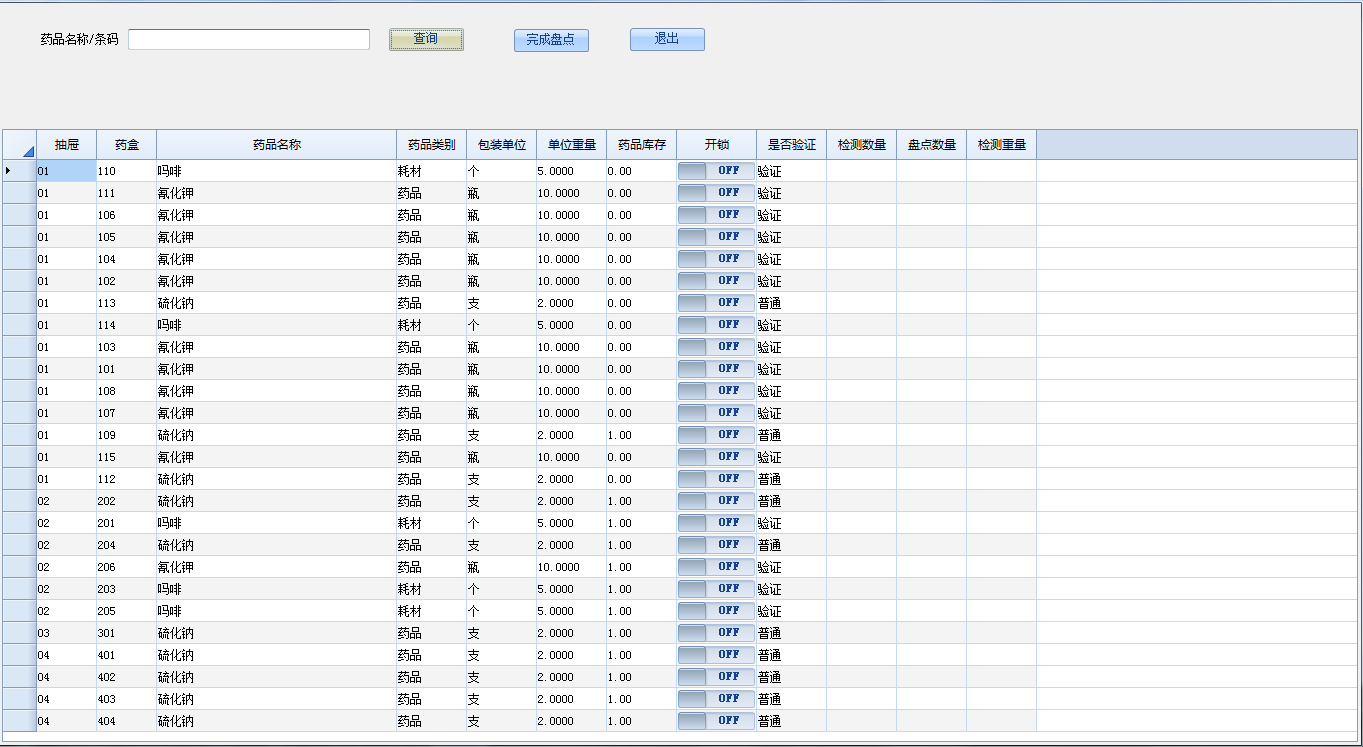Click the 抽屉 column header
1363x747 pixels.
[67, 145]
